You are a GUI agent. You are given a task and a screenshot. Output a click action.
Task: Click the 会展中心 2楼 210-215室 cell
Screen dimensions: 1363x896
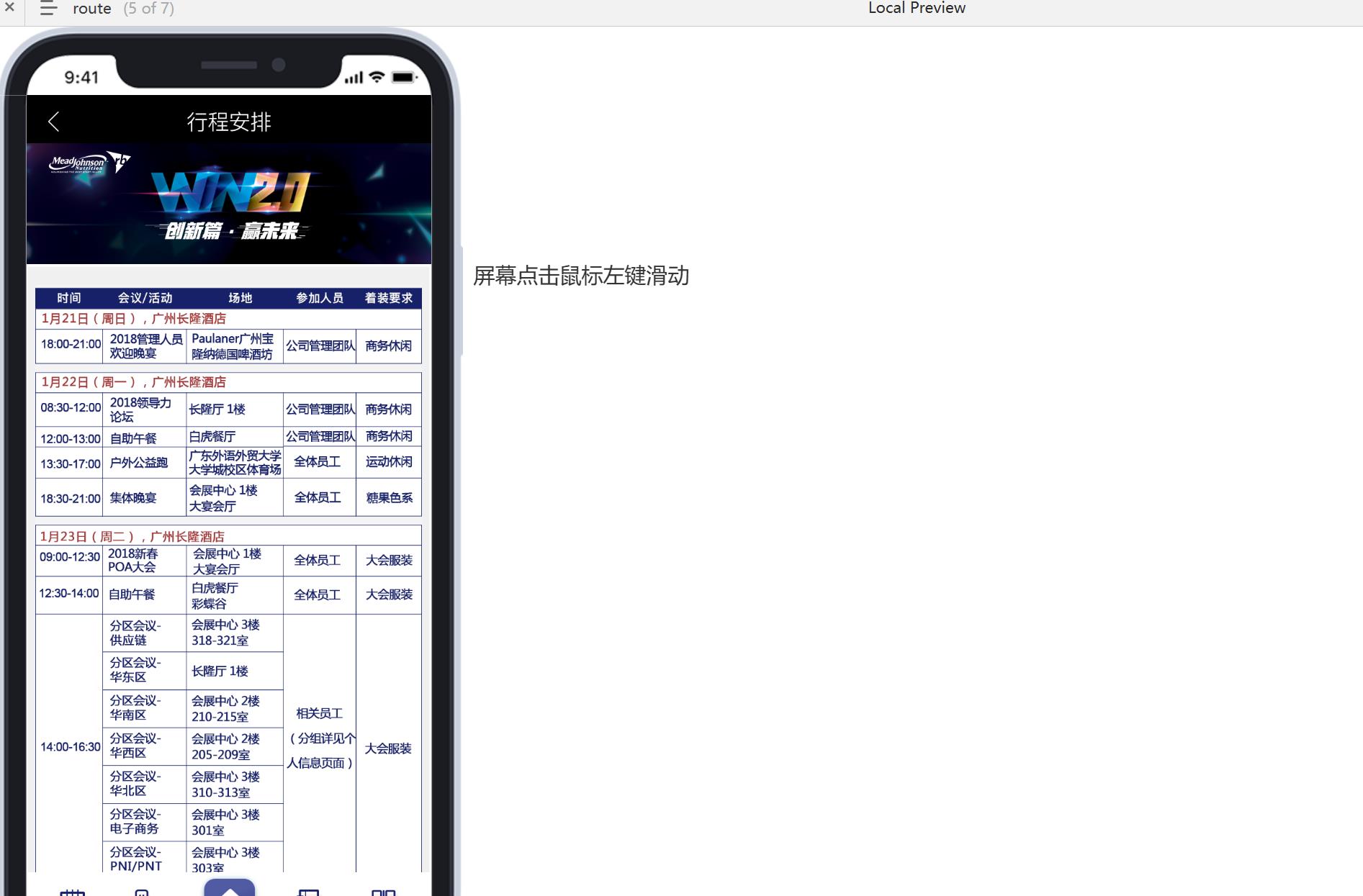(x=235, y=709)
